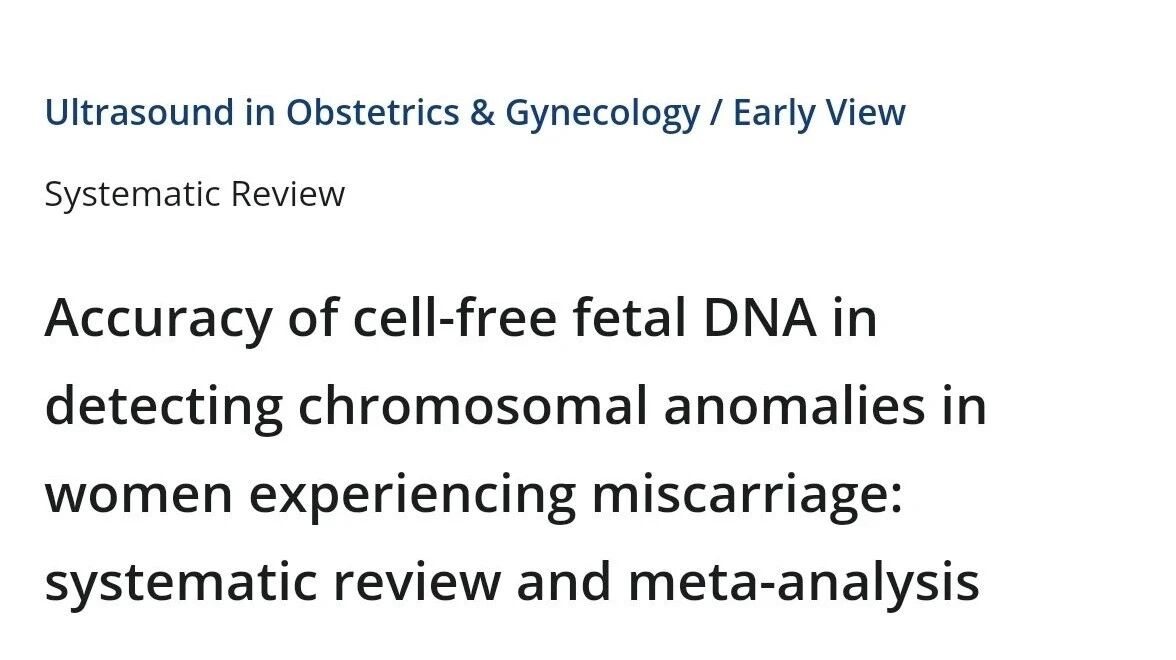The width and height of the screenshot is (1176, 660).
Task: Click "meta-analysis" at the end of the title
Action: click(x=803, y=582)
